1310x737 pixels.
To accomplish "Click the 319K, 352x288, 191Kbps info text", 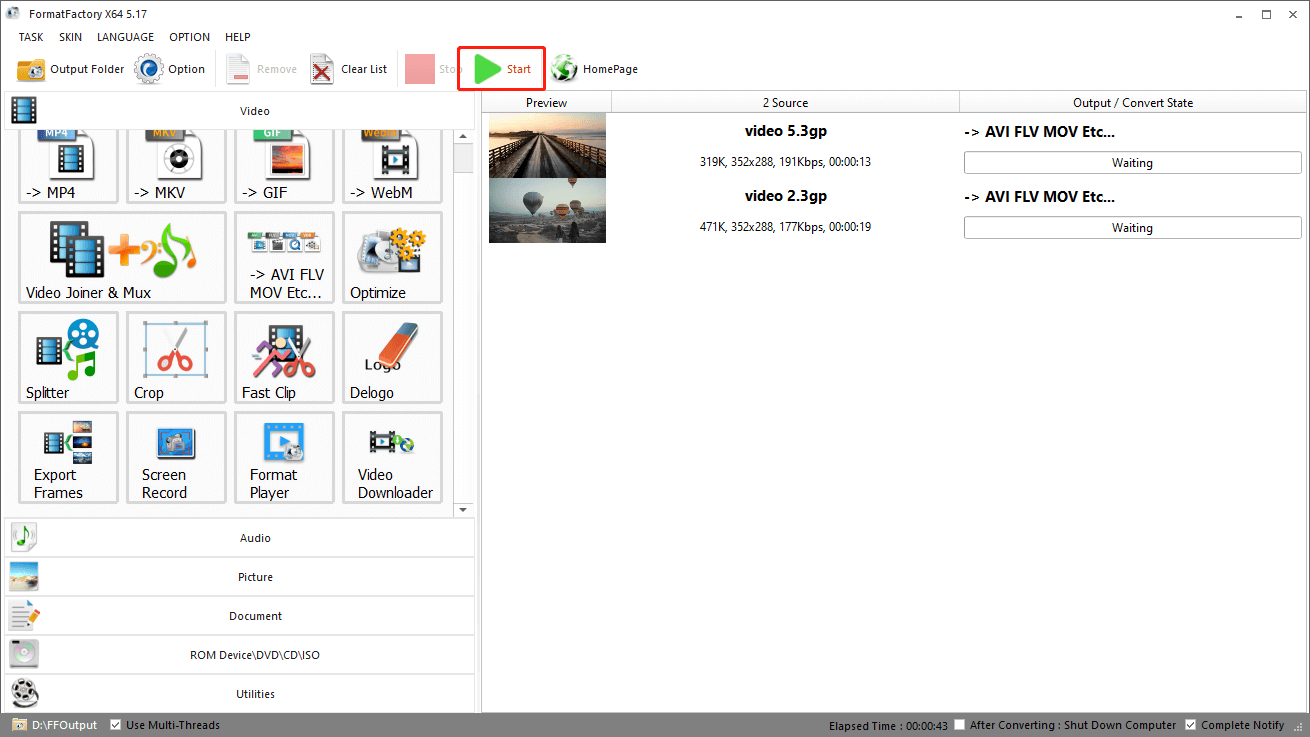I will (785, 162).
